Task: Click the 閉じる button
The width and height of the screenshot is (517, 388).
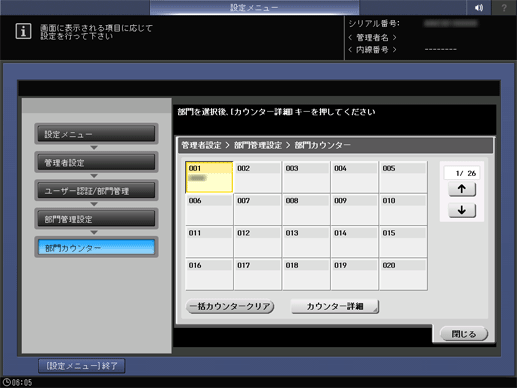Action: click(464, 334)
